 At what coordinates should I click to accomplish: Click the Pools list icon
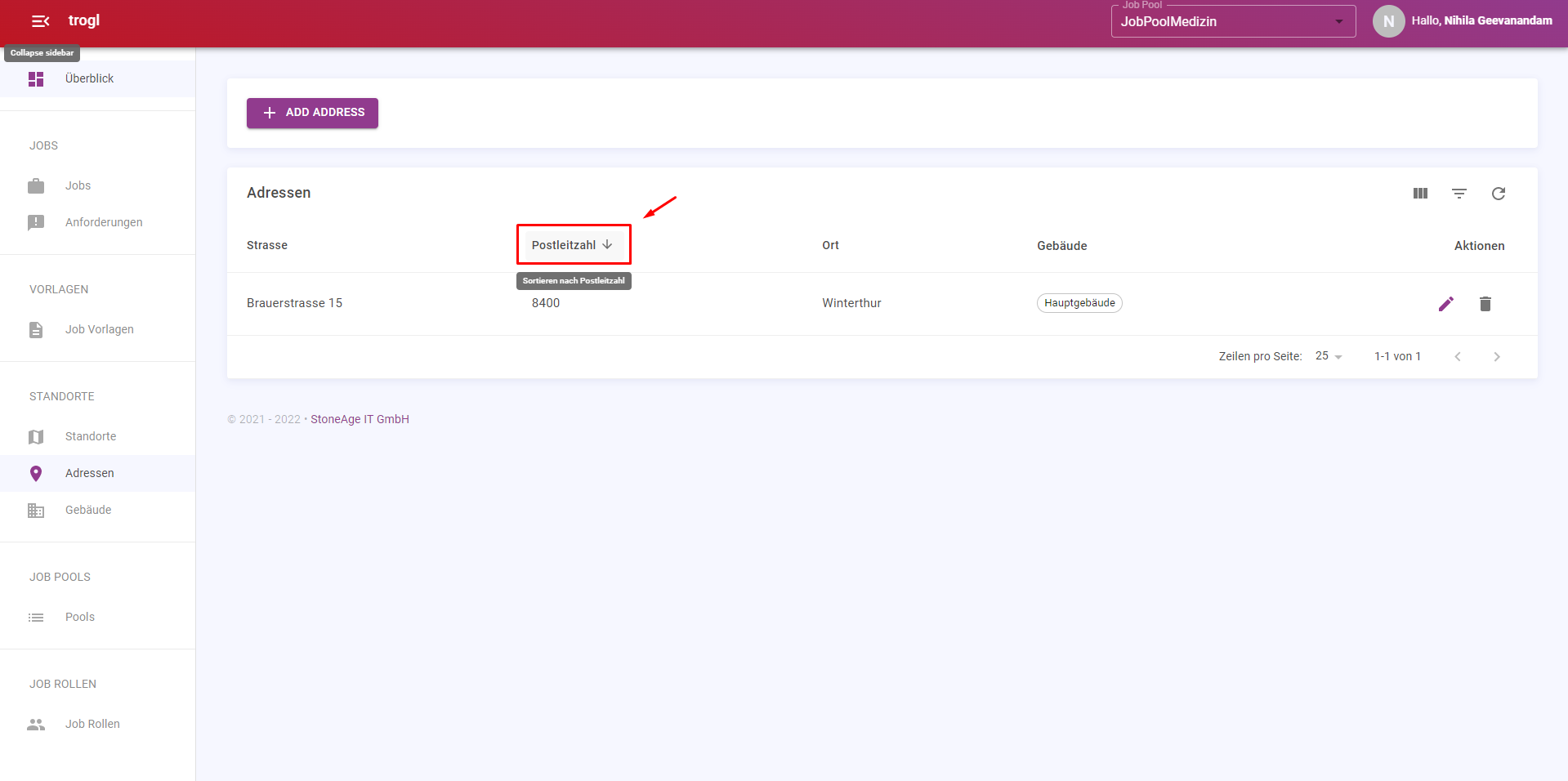click(x=36, y=618)
